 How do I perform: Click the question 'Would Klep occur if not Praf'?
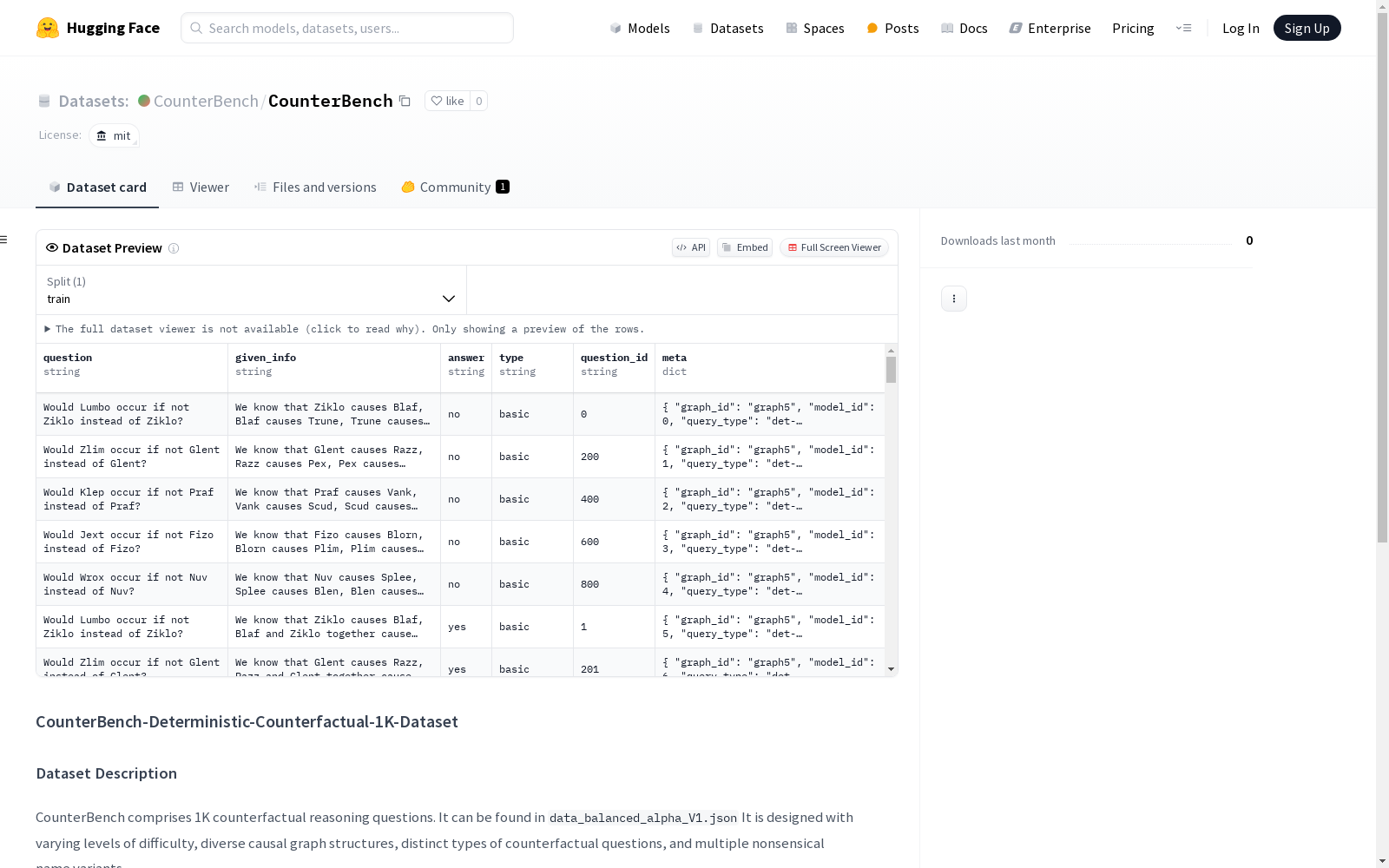132,499
